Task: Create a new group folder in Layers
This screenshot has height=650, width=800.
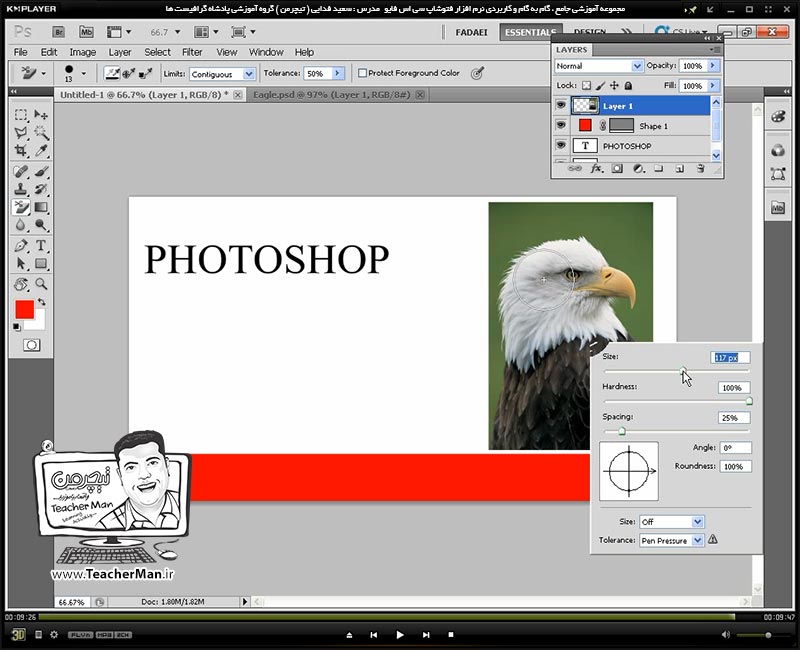Action: [659, 168]
